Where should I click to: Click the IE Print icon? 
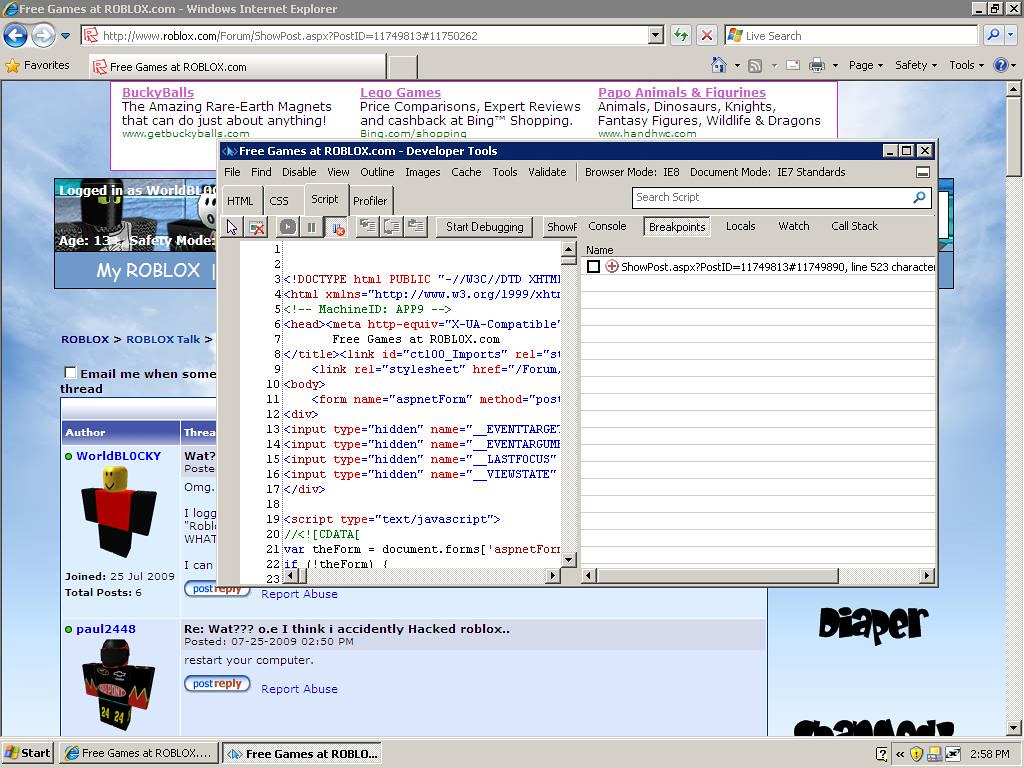816,65
